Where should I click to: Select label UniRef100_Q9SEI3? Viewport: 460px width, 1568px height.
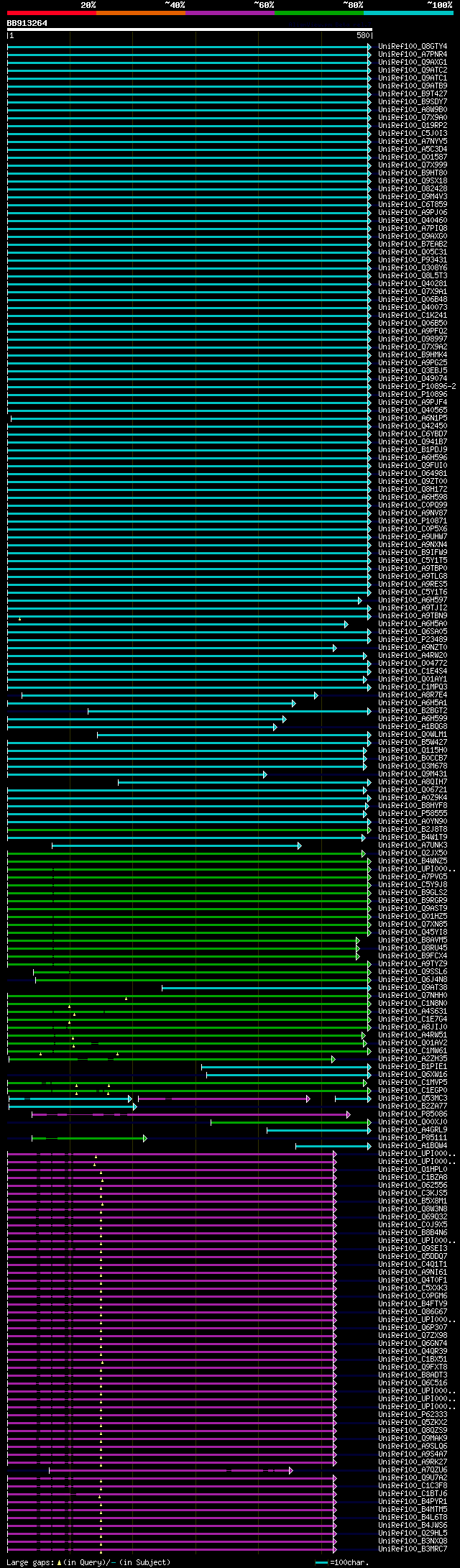coord(413,1249)
